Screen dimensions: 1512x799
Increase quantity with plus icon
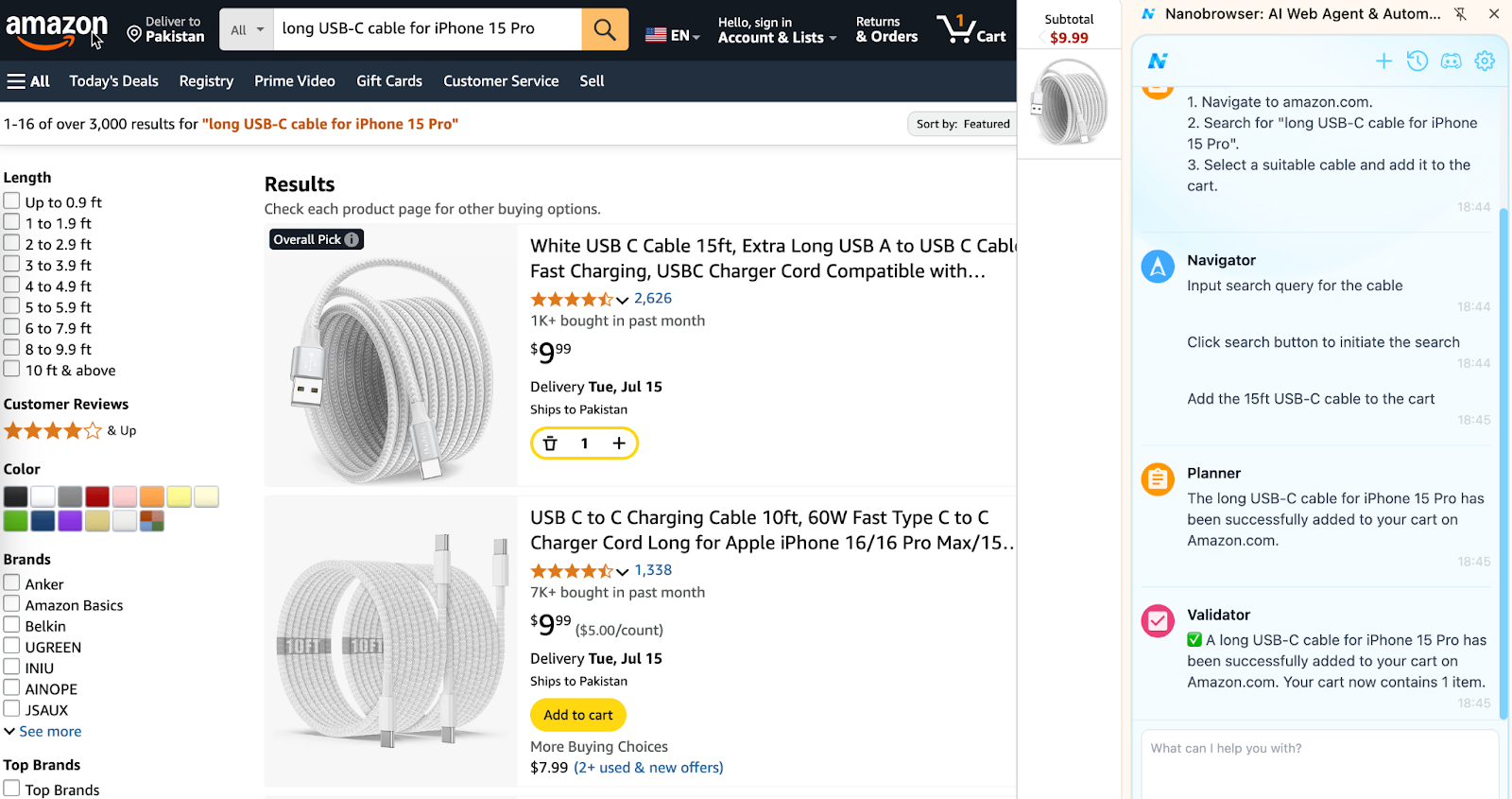pos(619,443)
